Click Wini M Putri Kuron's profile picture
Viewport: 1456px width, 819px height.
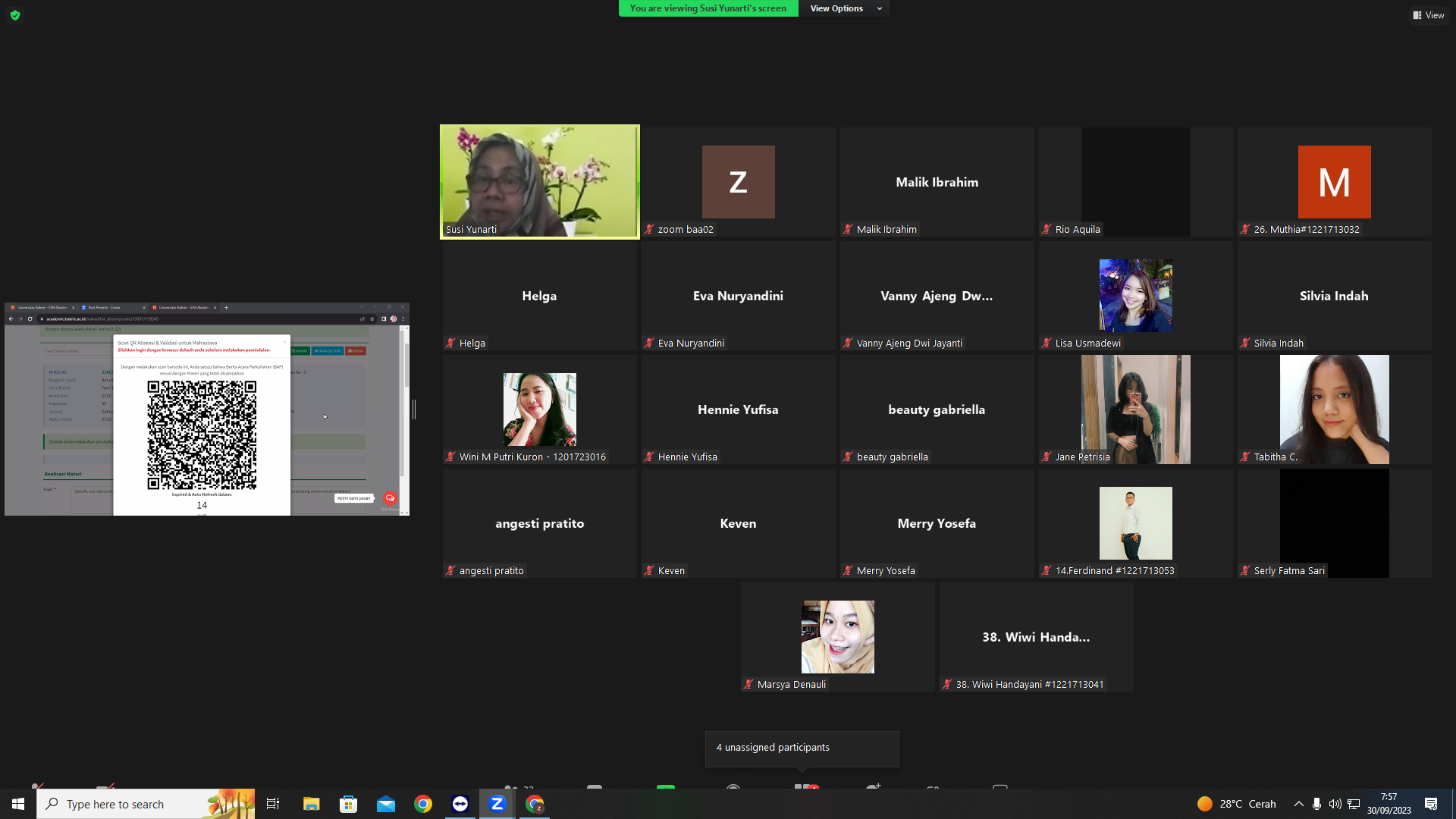[540, 409]
